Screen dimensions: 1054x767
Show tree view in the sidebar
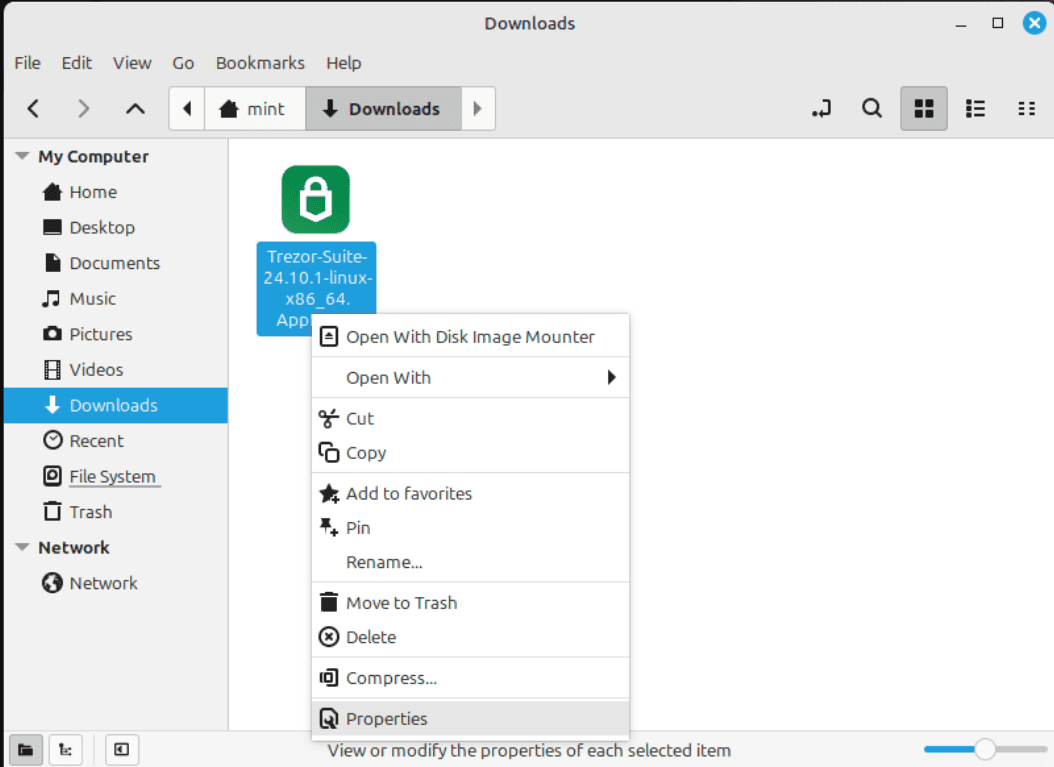(x=65, y=750)
